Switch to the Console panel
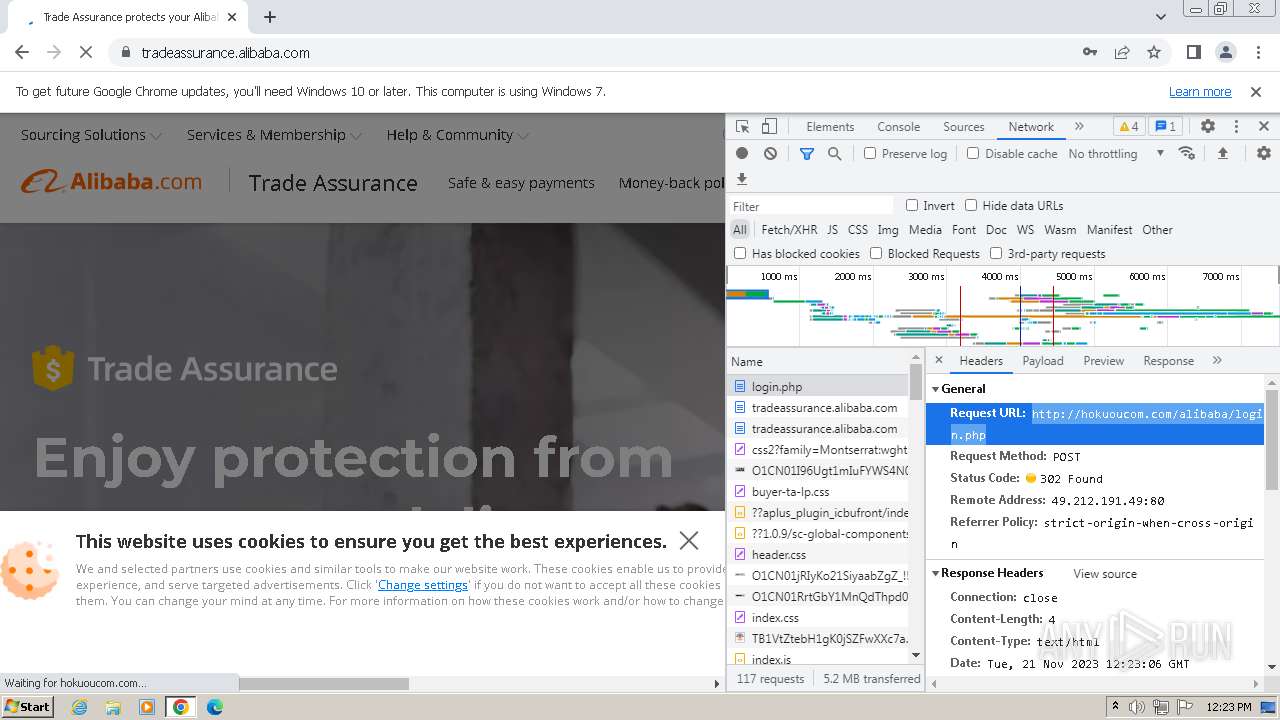Image resolution: width=1280 pixels, height=720 pixels. point(898,127)
